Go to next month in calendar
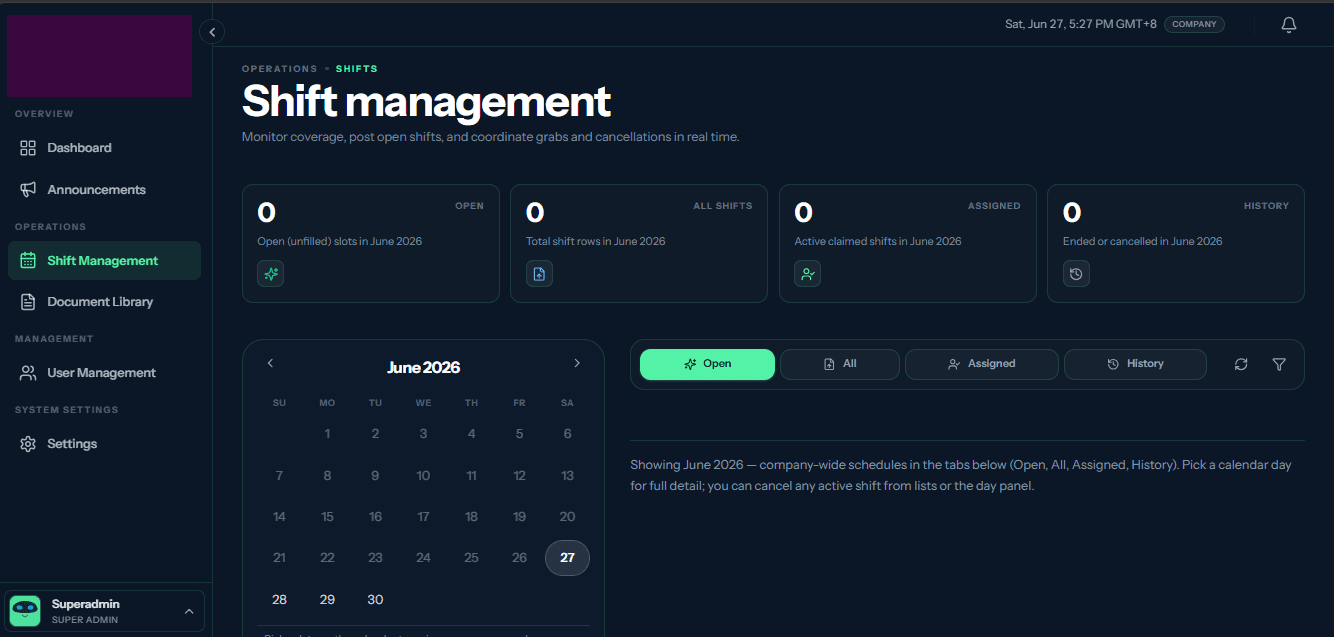This screenshot has height=637, width=1334. (577, 363)
